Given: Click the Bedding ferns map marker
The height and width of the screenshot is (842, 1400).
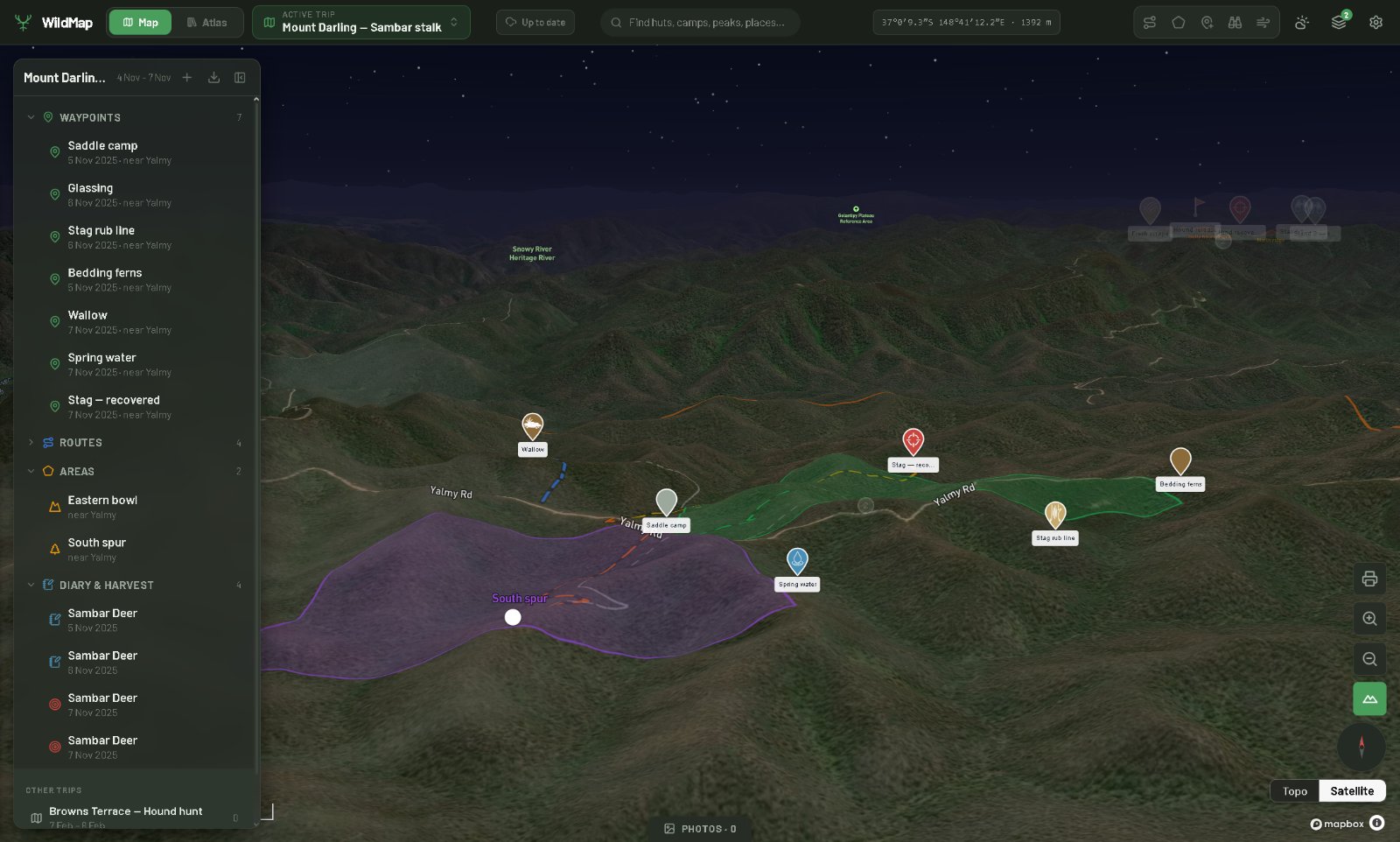Looking at the screenshot, I should [x=1180, y=460].
